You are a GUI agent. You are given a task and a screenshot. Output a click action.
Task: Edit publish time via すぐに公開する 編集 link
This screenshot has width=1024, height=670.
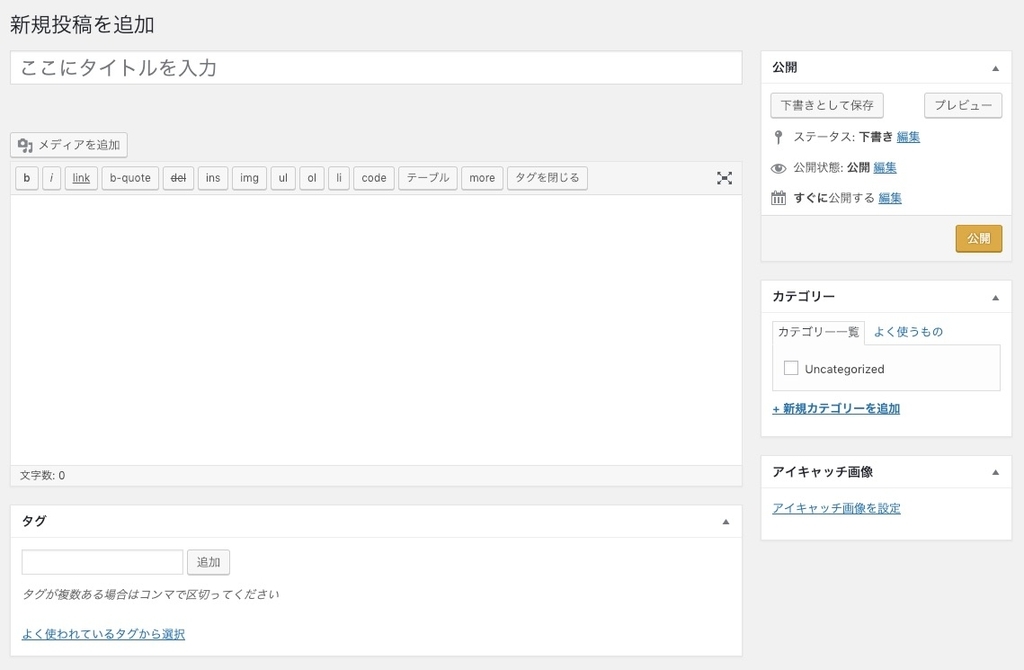[889, 198]
